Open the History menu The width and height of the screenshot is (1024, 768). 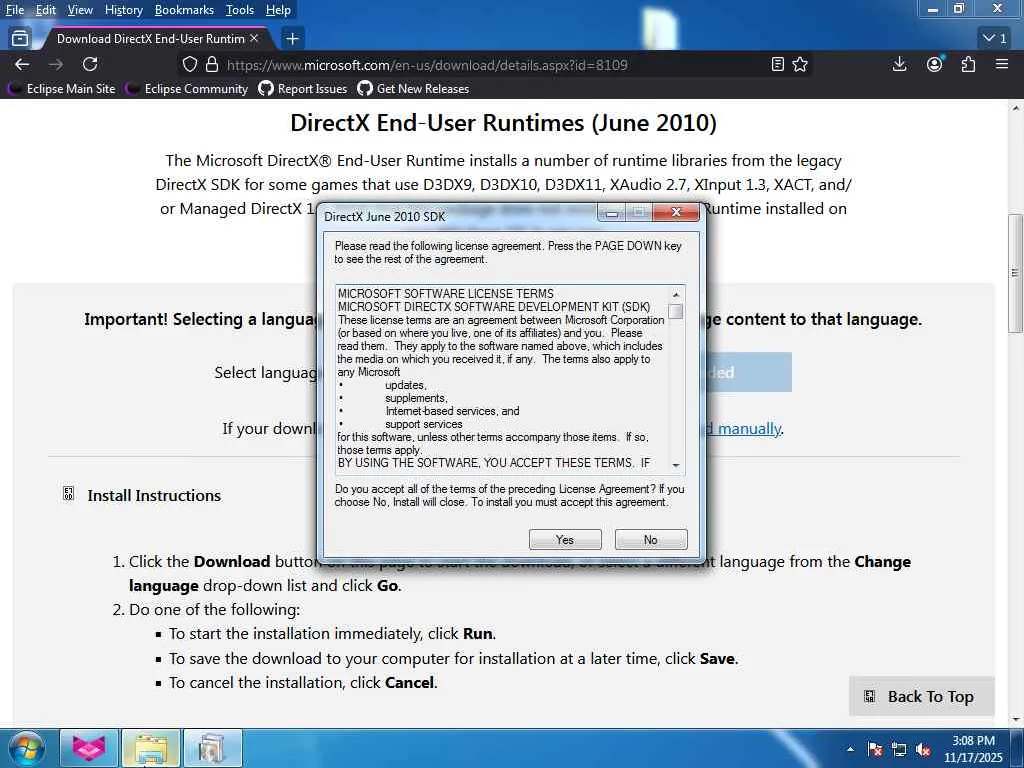pos(123,10)
